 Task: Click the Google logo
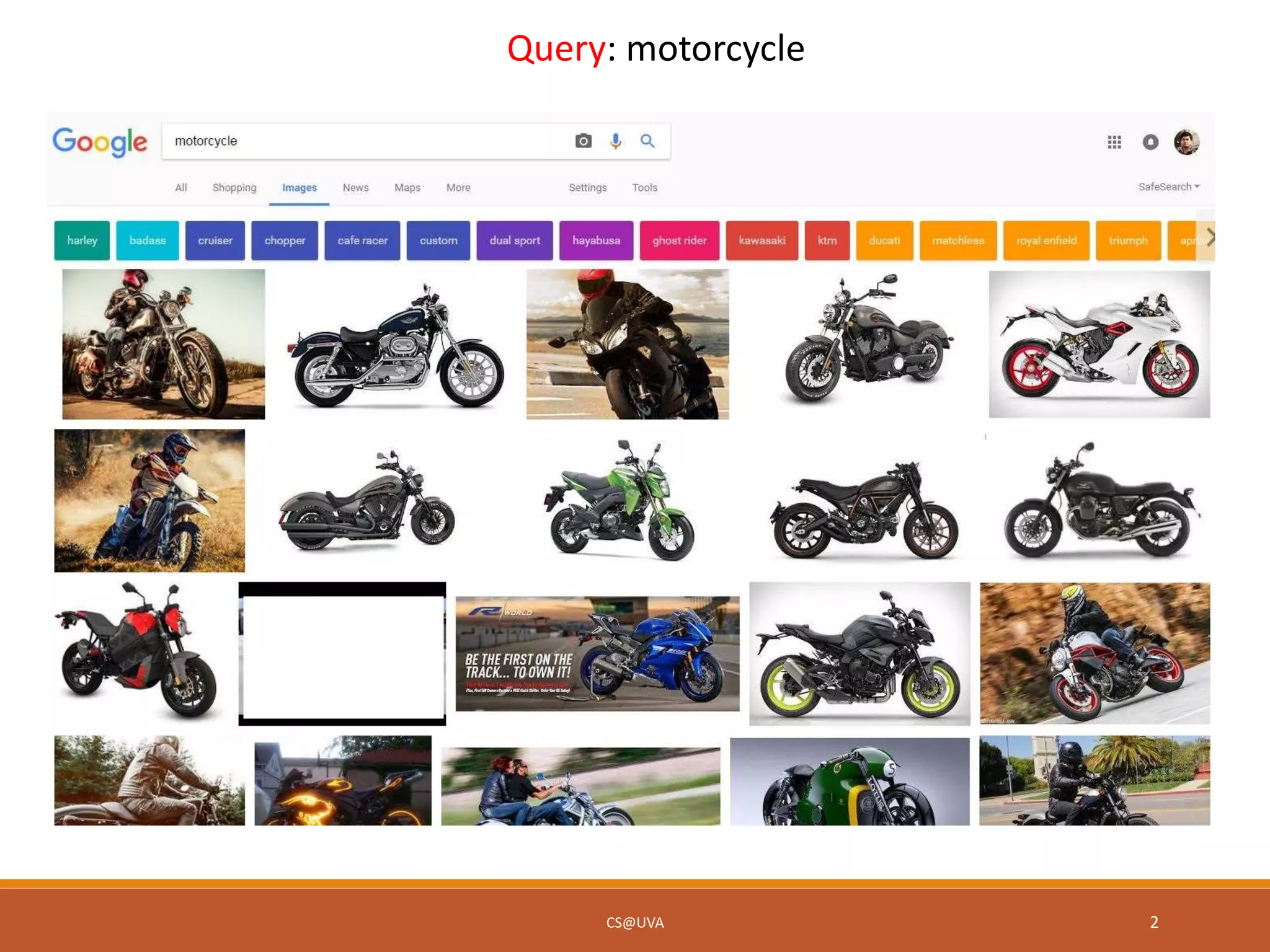100,142
